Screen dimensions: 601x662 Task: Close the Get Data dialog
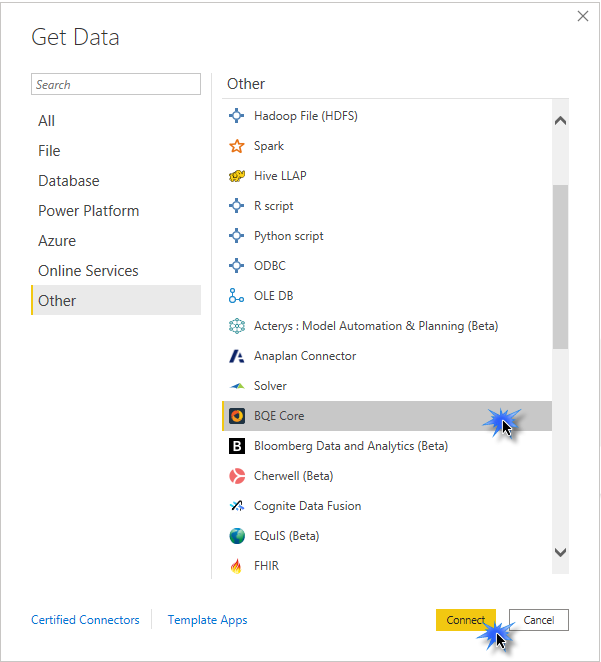pyautogui.click(x=583, y=16)
